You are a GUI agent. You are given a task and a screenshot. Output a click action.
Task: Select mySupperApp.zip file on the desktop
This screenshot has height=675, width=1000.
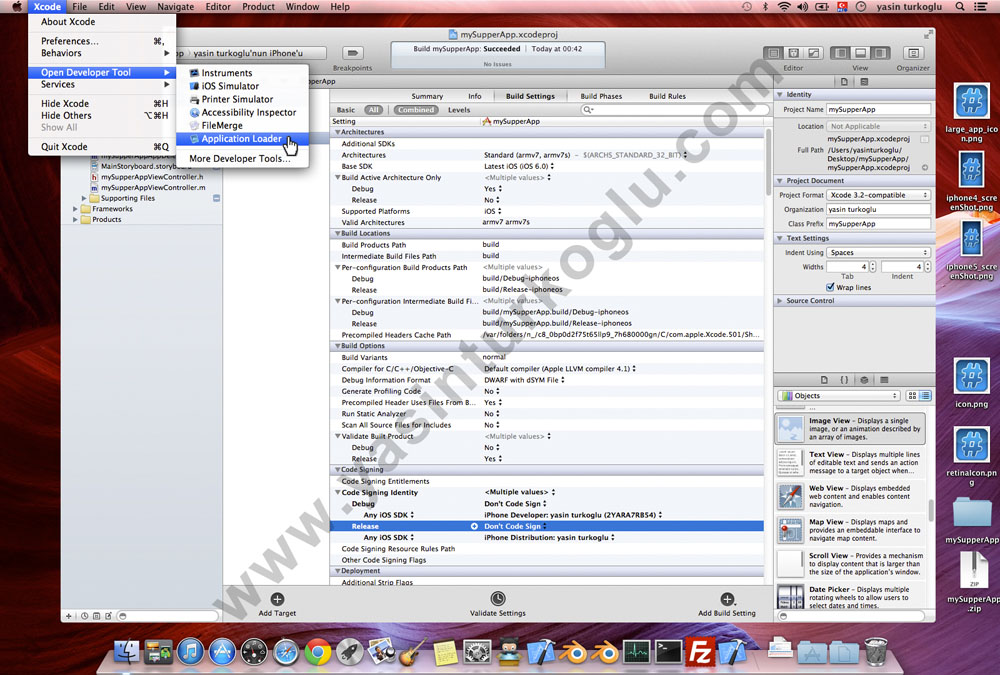click(x=973, y=581)
